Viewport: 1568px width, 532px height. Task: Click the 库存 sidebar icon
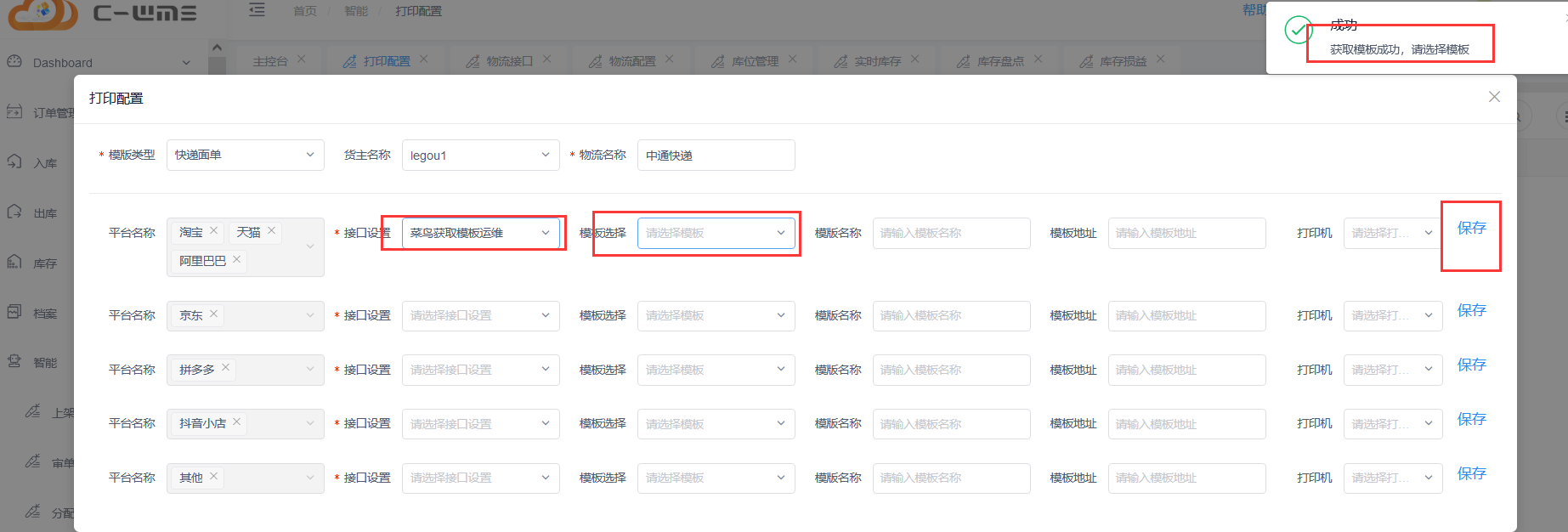(14, 262)
